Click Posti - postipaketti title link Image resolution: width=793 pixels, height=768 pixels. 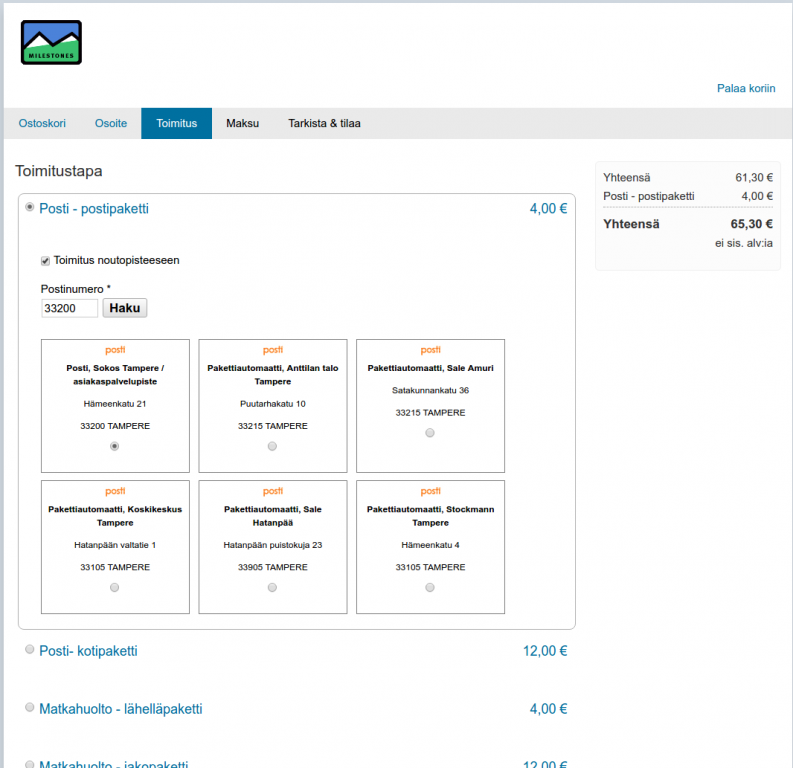point(94,209)
